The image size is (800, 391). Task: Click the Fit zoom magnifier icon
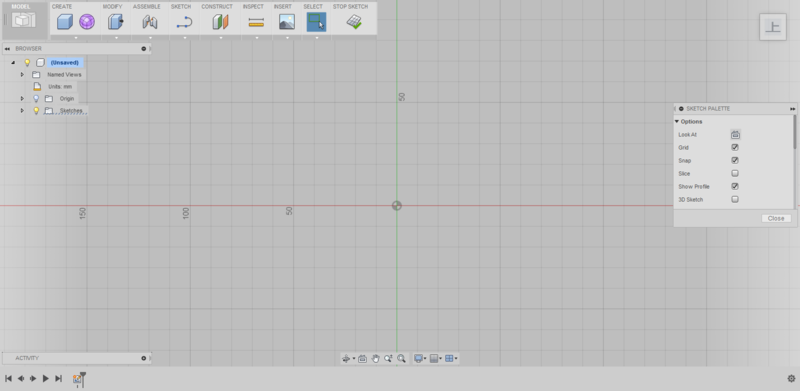coord(402,359)
